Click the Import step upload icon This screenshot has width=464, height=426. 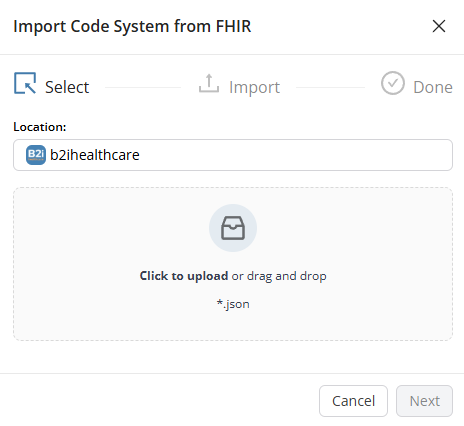click(x=209, y=83)
